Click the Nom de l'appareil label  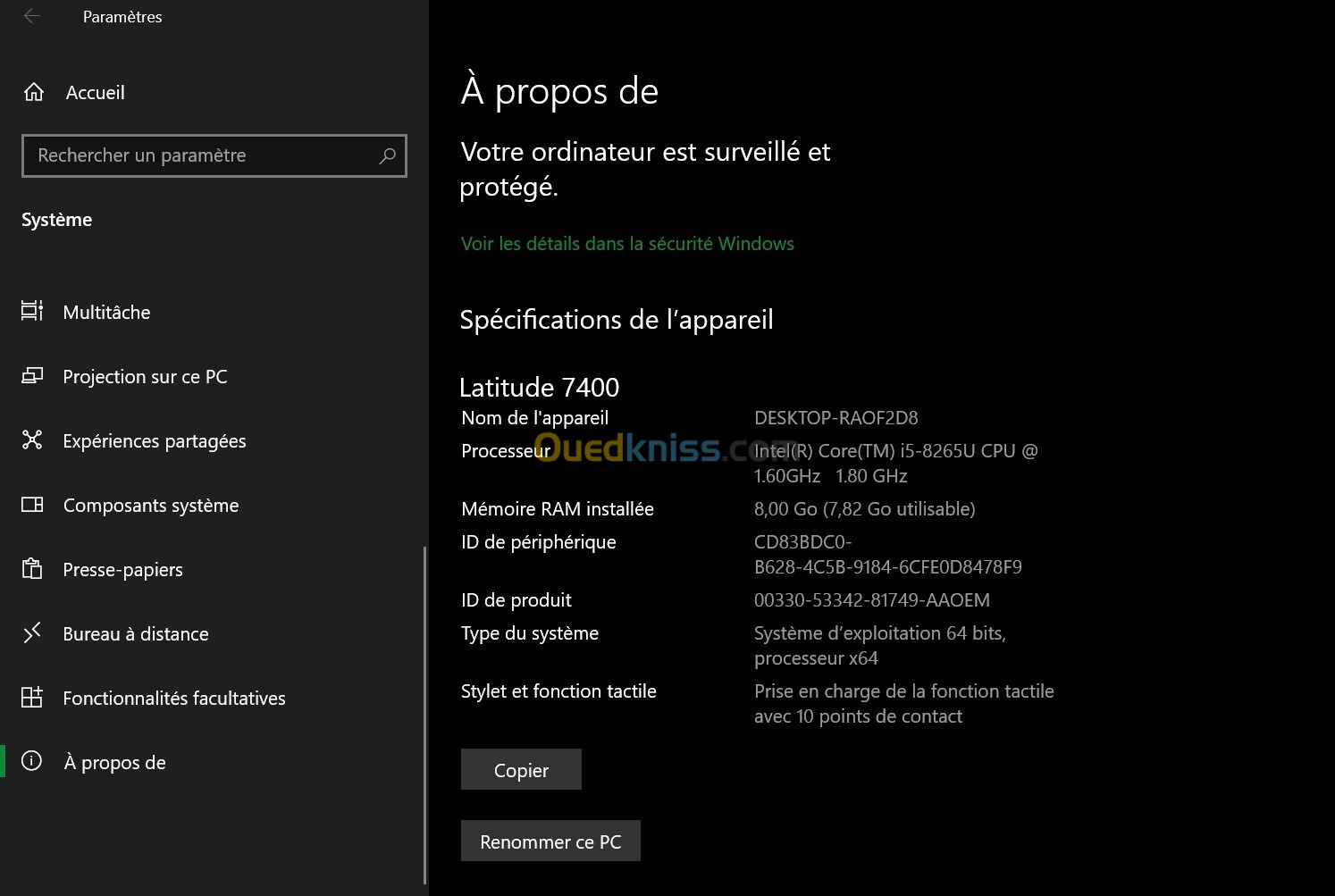point(534,418)
